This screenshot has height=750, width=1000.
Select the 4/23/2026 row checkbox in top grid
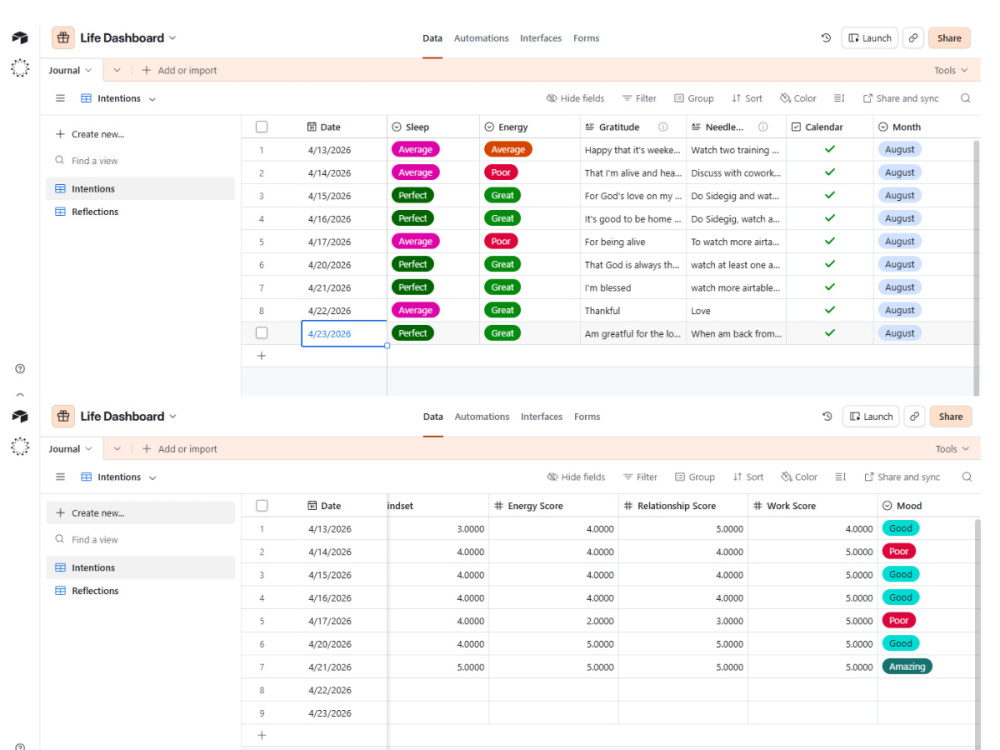click(x=261, y=333)
